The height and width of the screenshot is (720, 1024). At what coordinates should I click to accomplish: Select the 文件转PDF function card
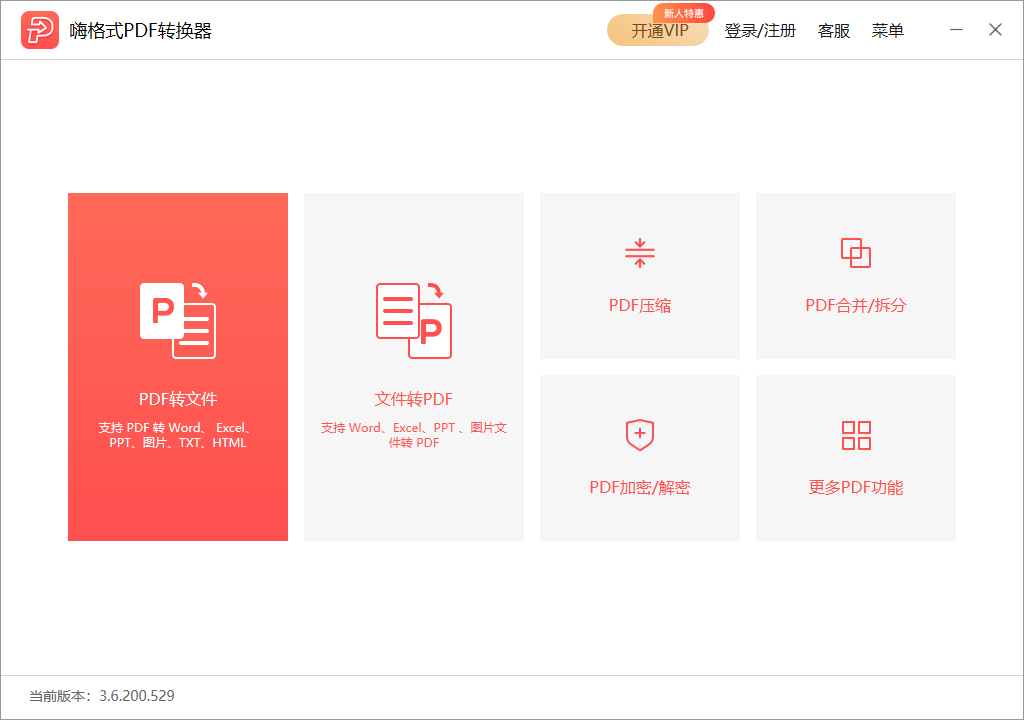(413, 367)
